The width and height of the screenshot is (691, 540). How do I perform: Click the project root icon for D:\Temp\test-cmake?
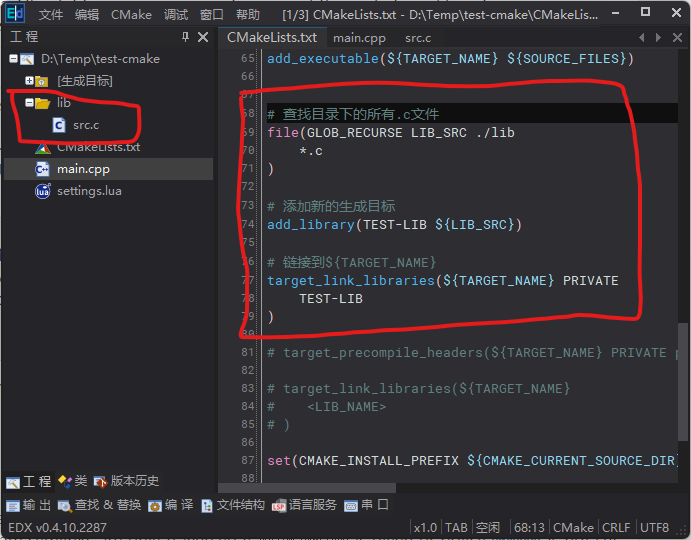click(x=27, y=59)
